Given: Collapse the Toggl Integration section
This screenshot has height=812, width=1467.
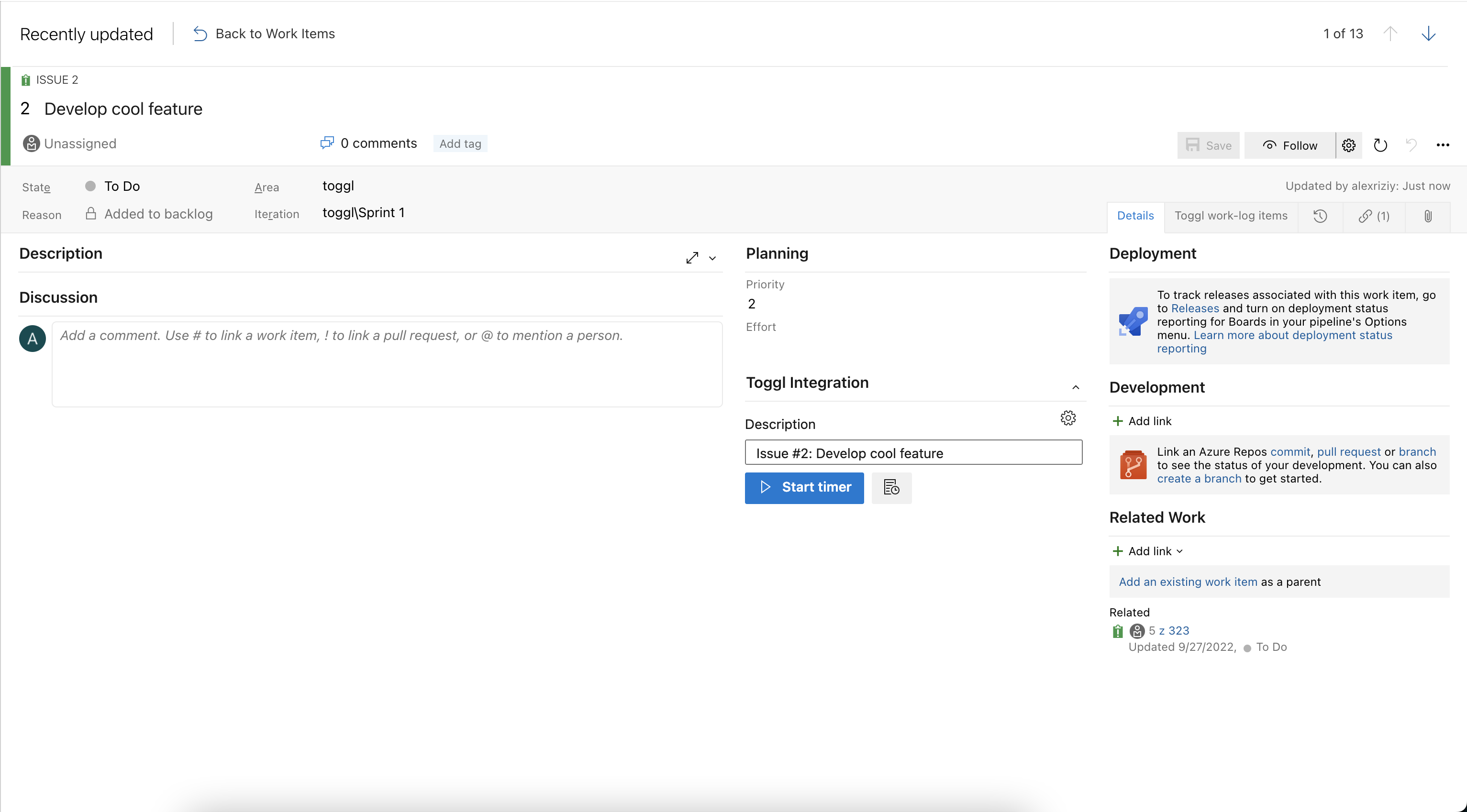Looking at the screenshot, I should pos(1075,387).
